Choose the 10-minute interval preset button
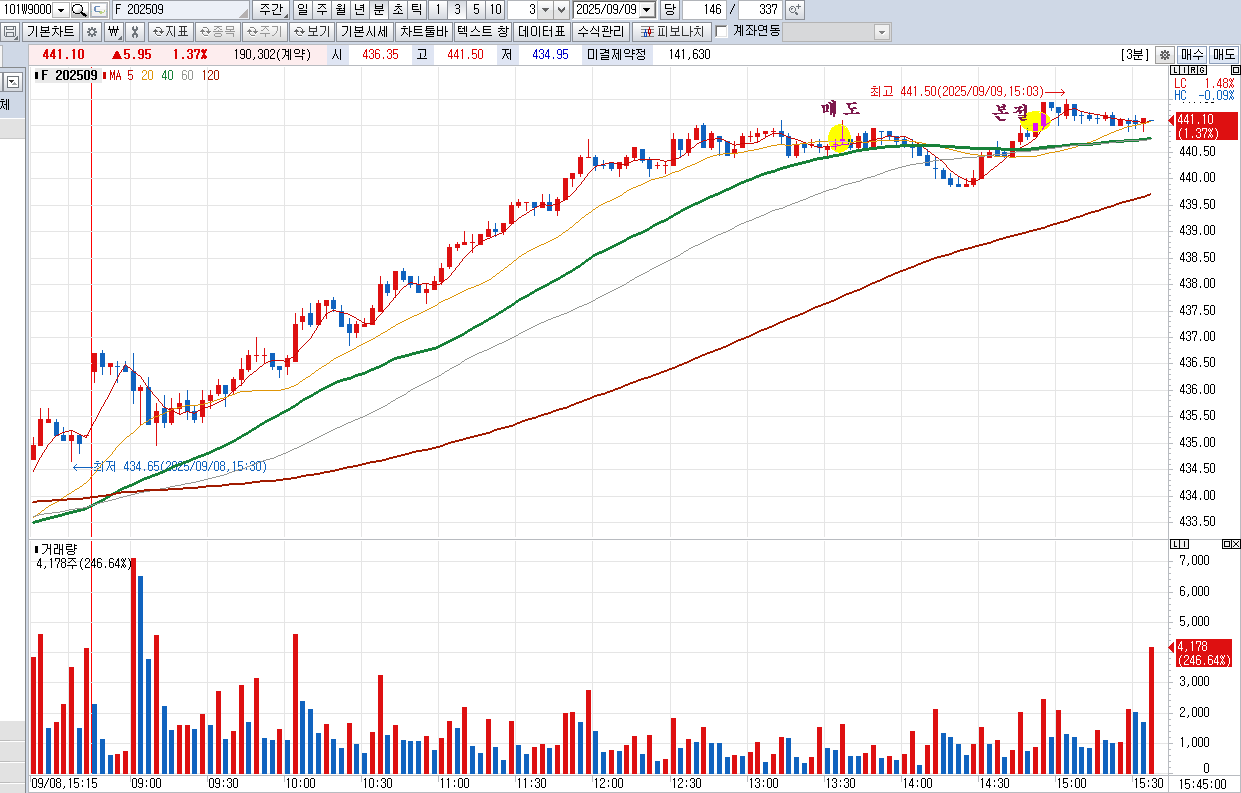Screen dimensions: 1241x793 click(496, 10)
